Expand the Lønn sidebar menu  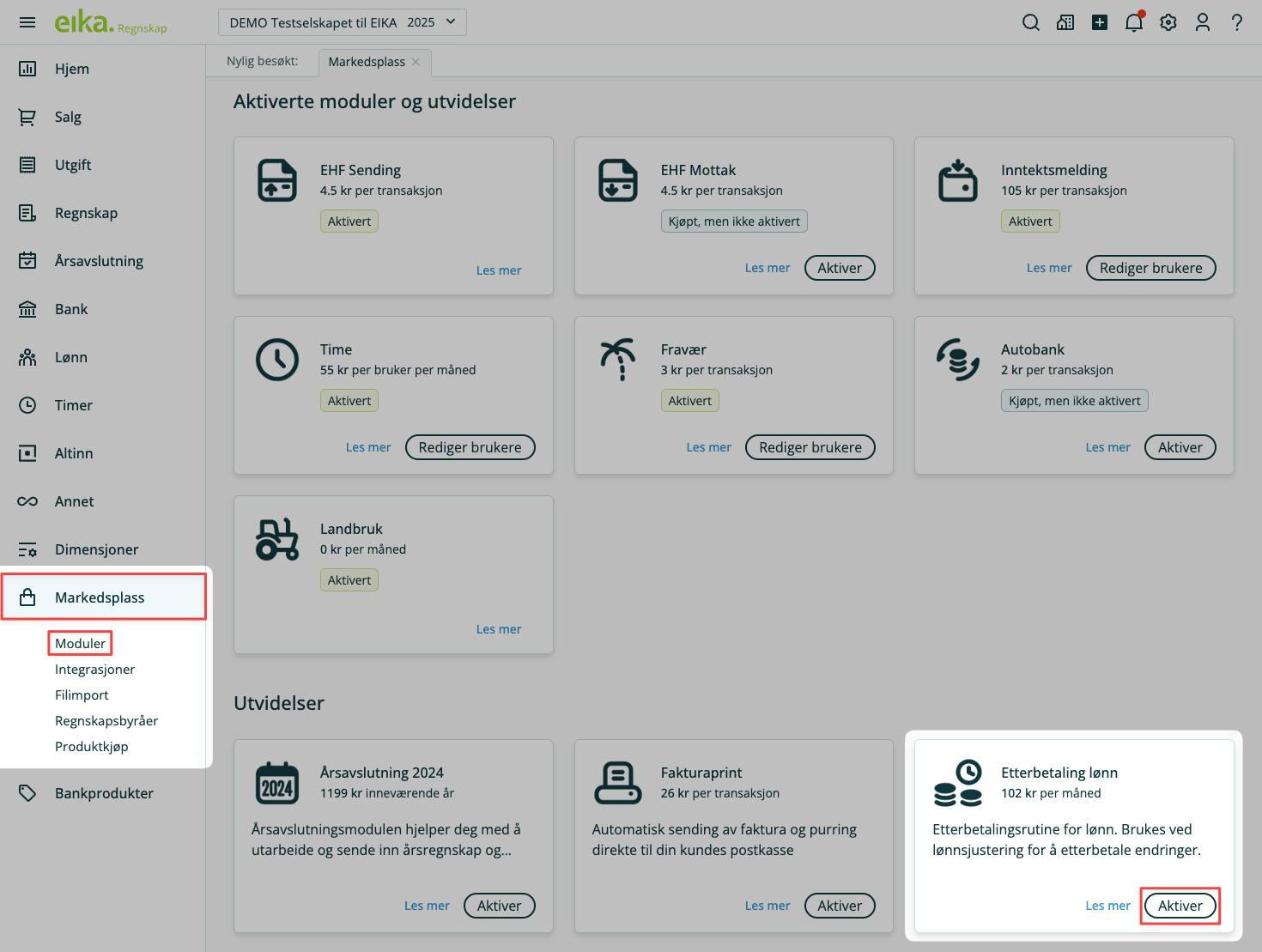pos(71,357)
